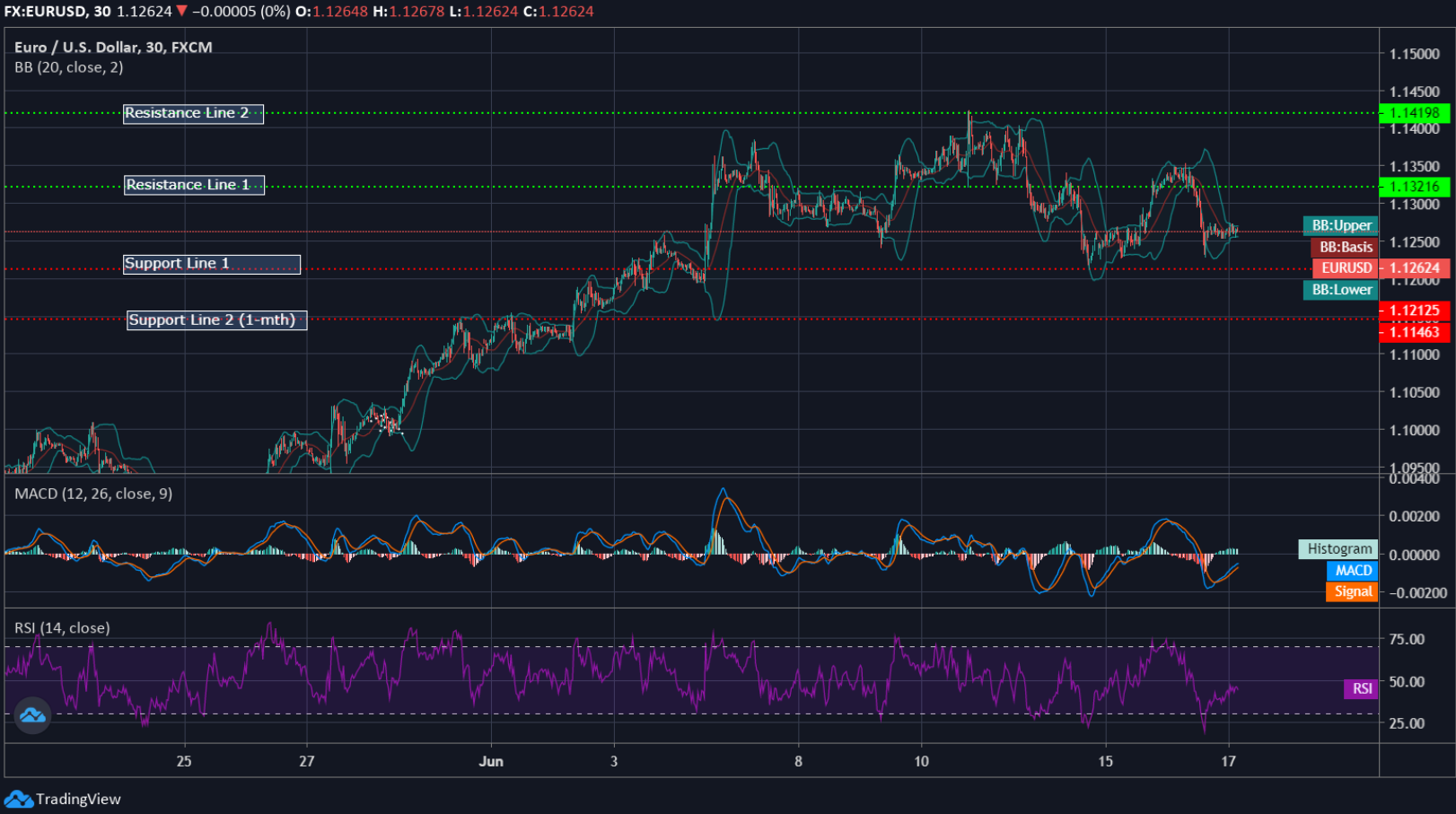Toggle the RSI (14, close) indicator
Viewport: 1456px width, 814px height.
(x=59, y=627)
